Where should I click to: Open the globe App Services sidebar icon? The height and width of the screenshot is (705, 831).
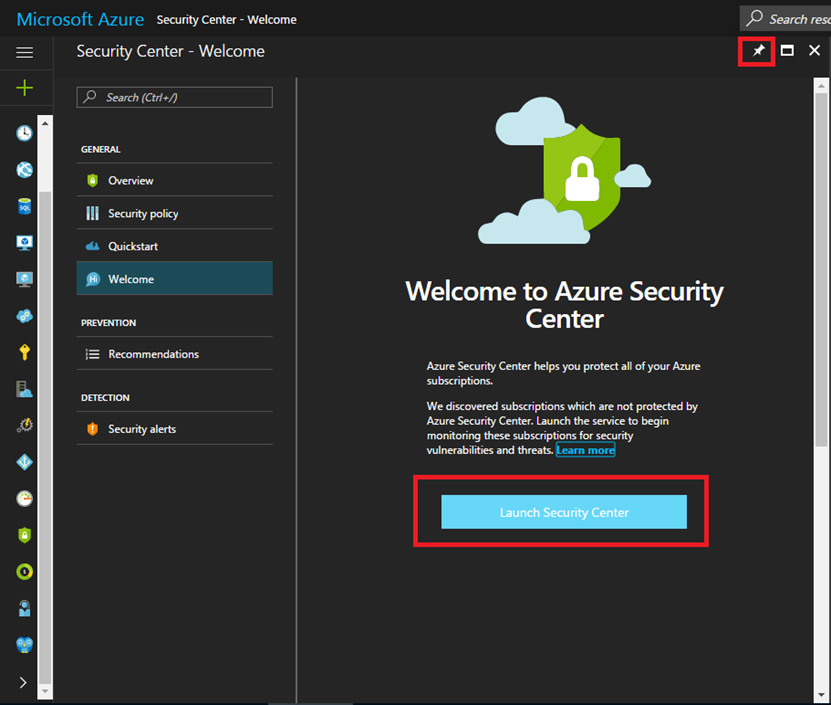tap(24, 170)
